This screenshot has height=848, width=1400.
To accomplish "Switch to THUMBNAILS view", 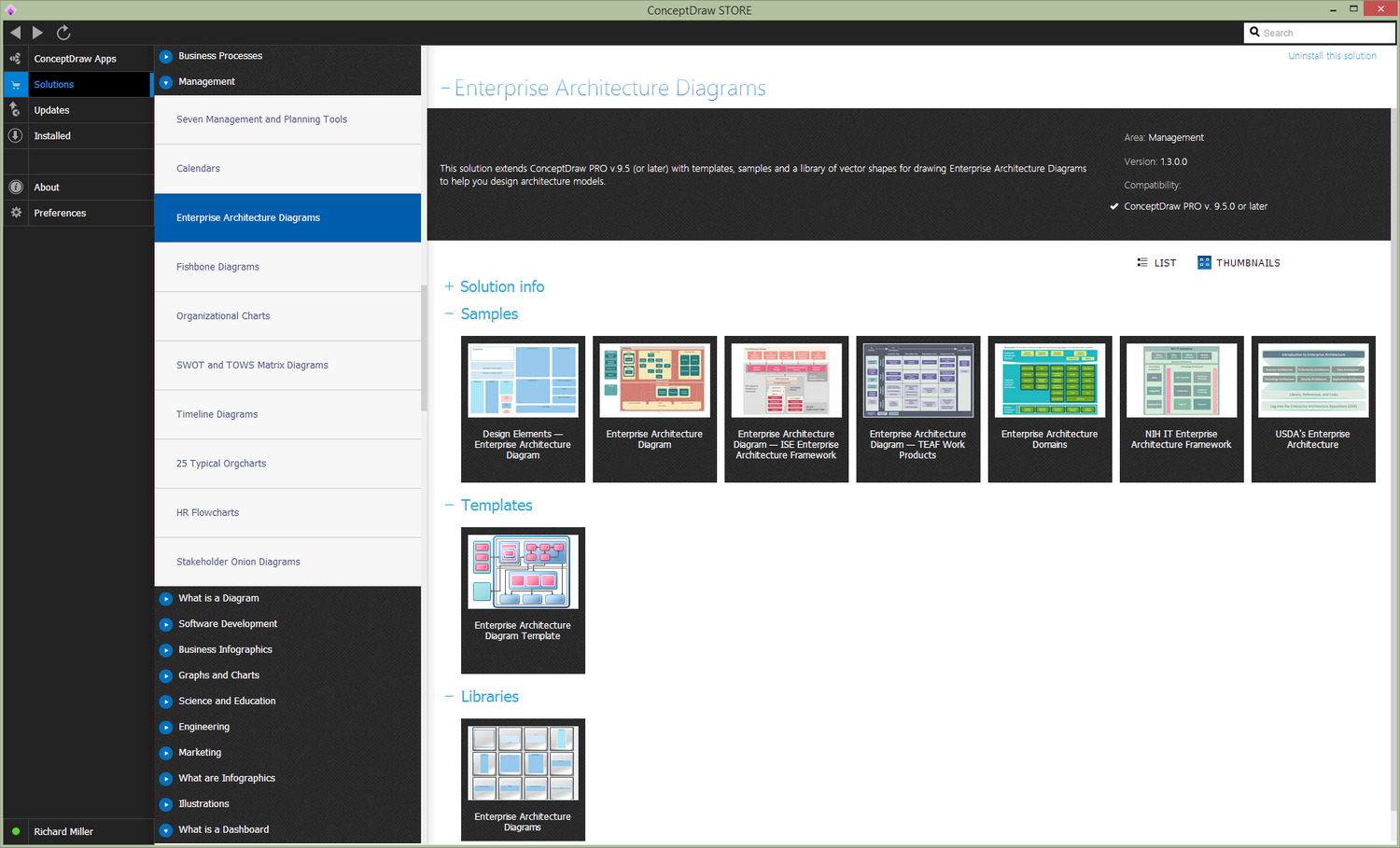I will coord(1239,263).
